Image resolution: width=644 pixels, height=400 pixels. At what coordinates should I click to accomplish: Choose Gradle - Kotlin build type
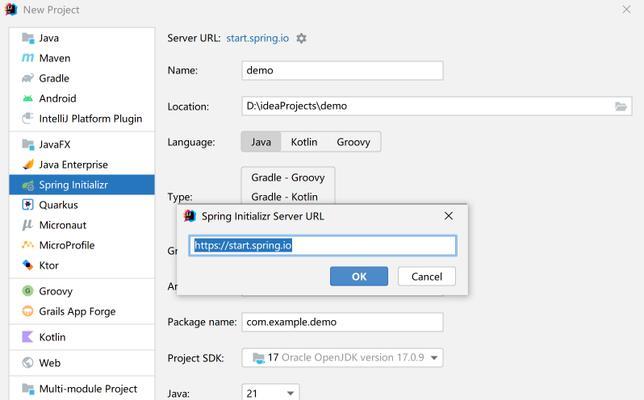[x=288, y=197]
